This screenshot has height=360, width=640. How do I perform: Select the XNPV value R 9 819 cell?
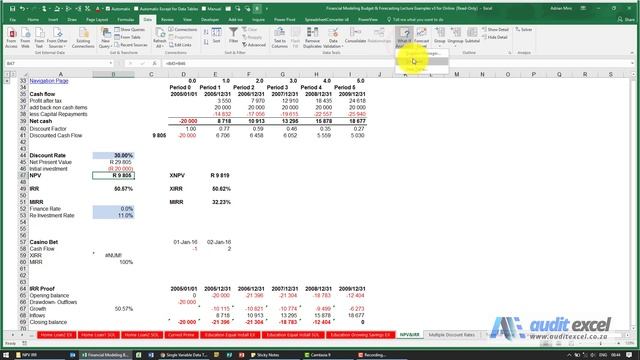coord(215,176)
